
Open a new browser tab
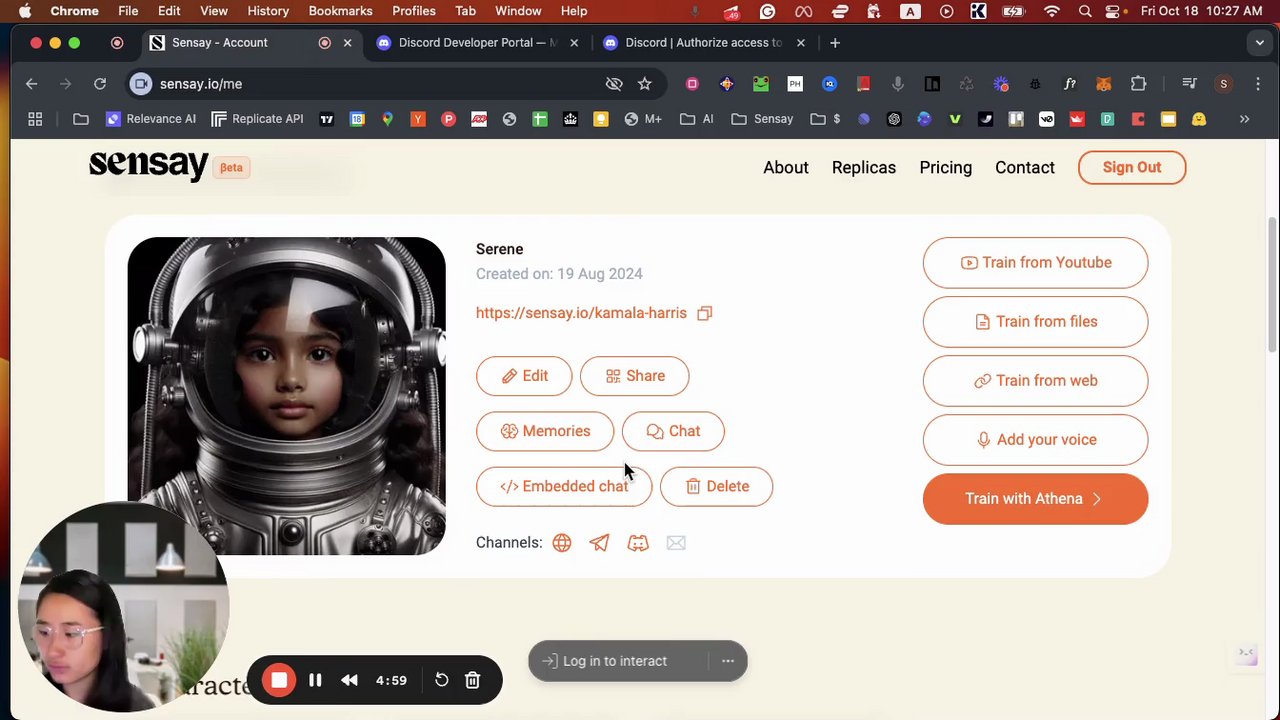pyautogui.click(x=835, y=43)
